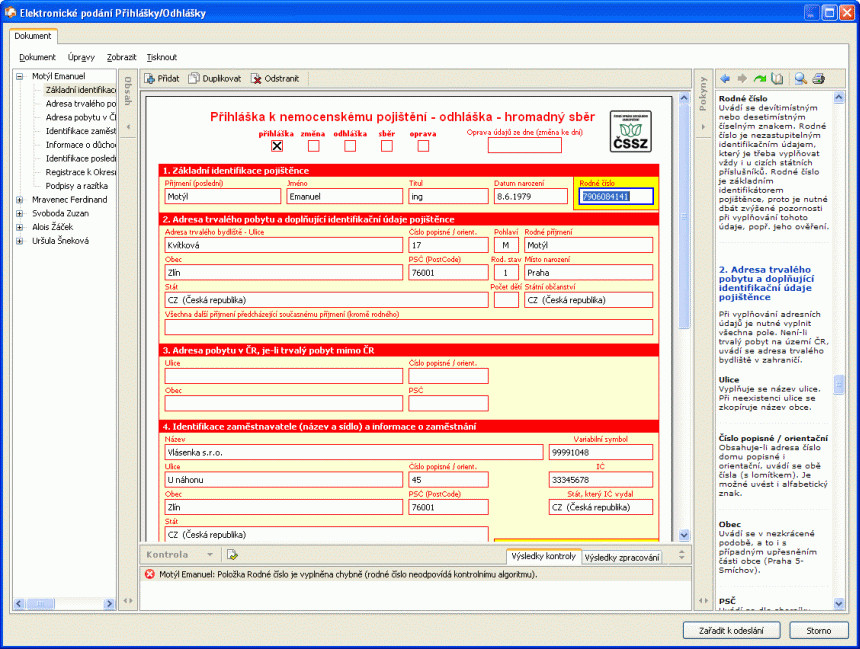860x649 pixels.
Task: Open the Adresa trvalého pobytu help link
Action: pyautogui.click(x=766, y=283)
